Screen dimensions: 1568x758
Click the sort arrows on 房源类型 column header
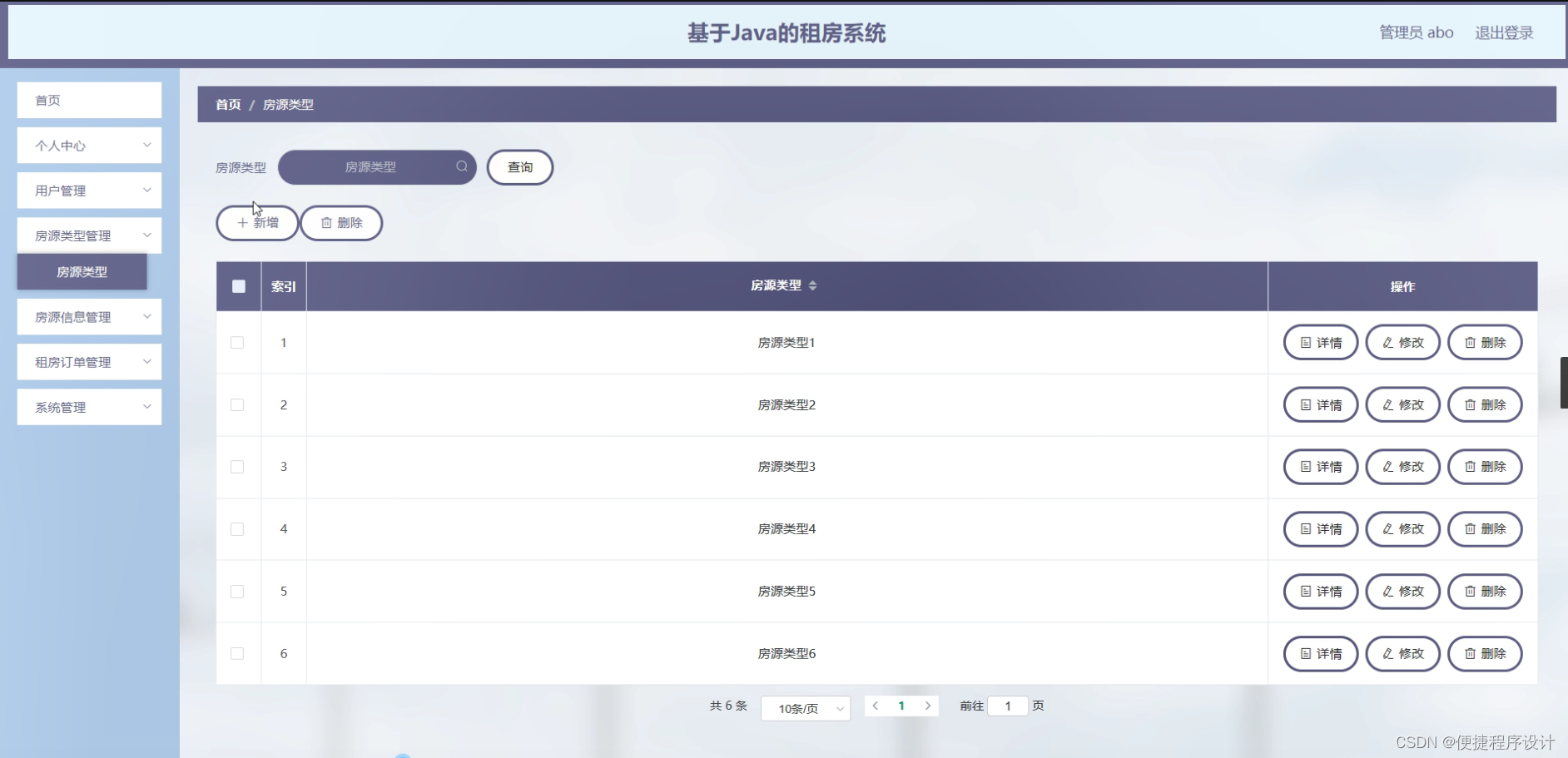click(813, 285)
